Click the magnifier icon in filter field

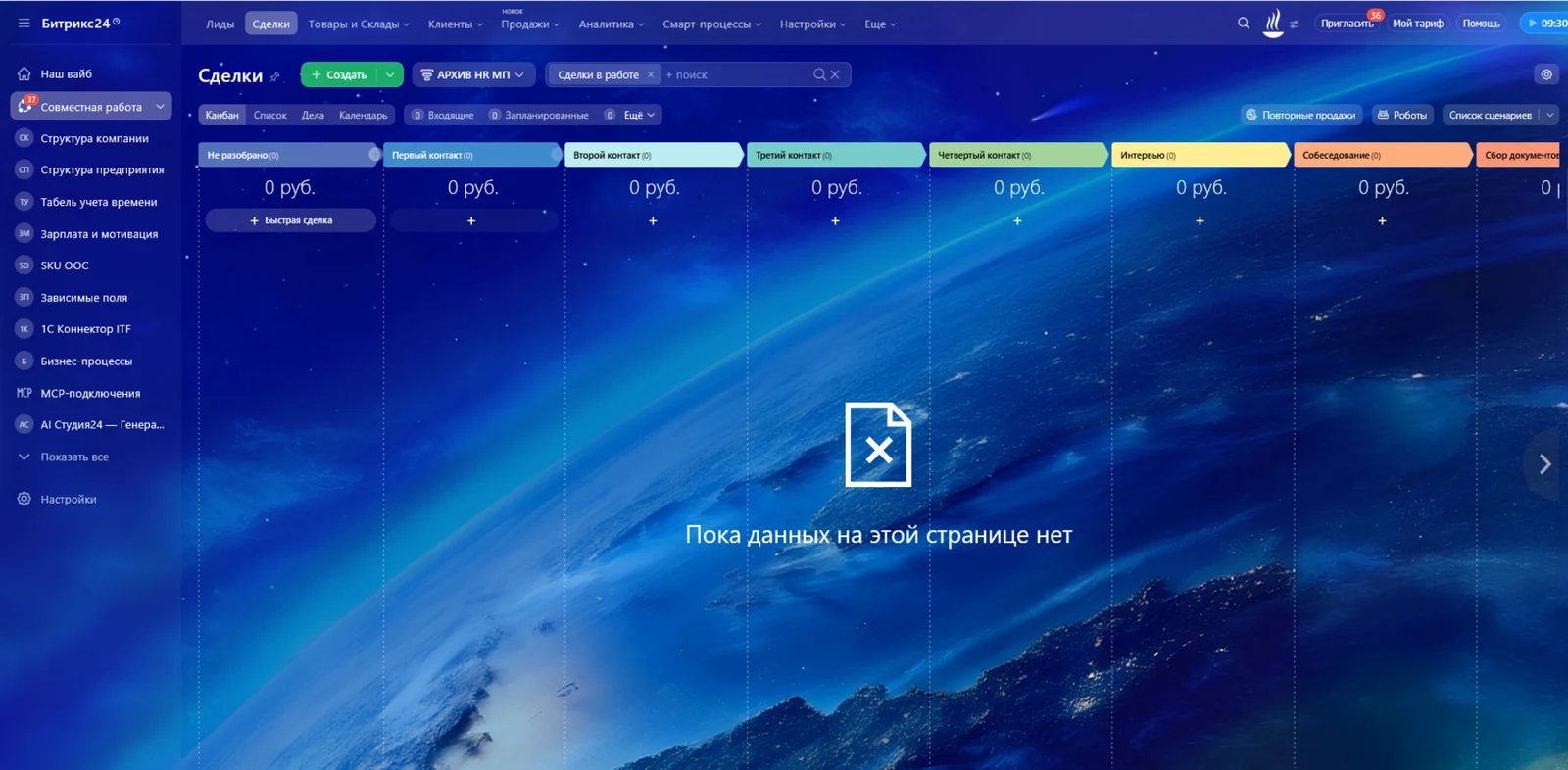(819, 74)
